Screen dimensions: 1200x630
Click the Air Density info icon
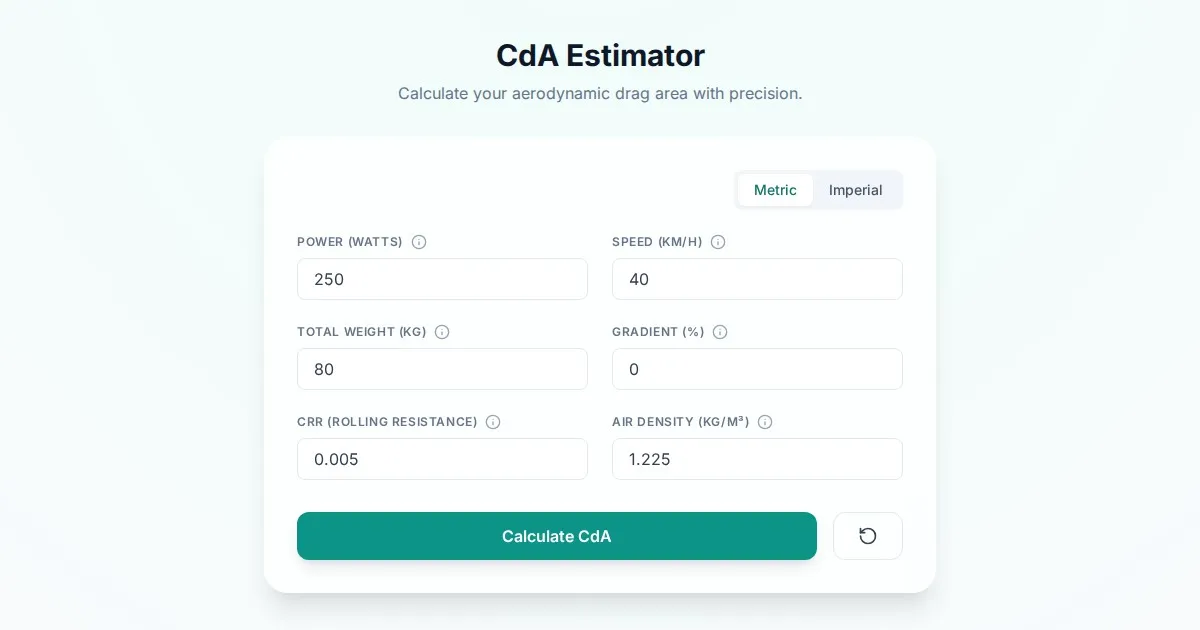pyautogui.click(x=765, y=422)
